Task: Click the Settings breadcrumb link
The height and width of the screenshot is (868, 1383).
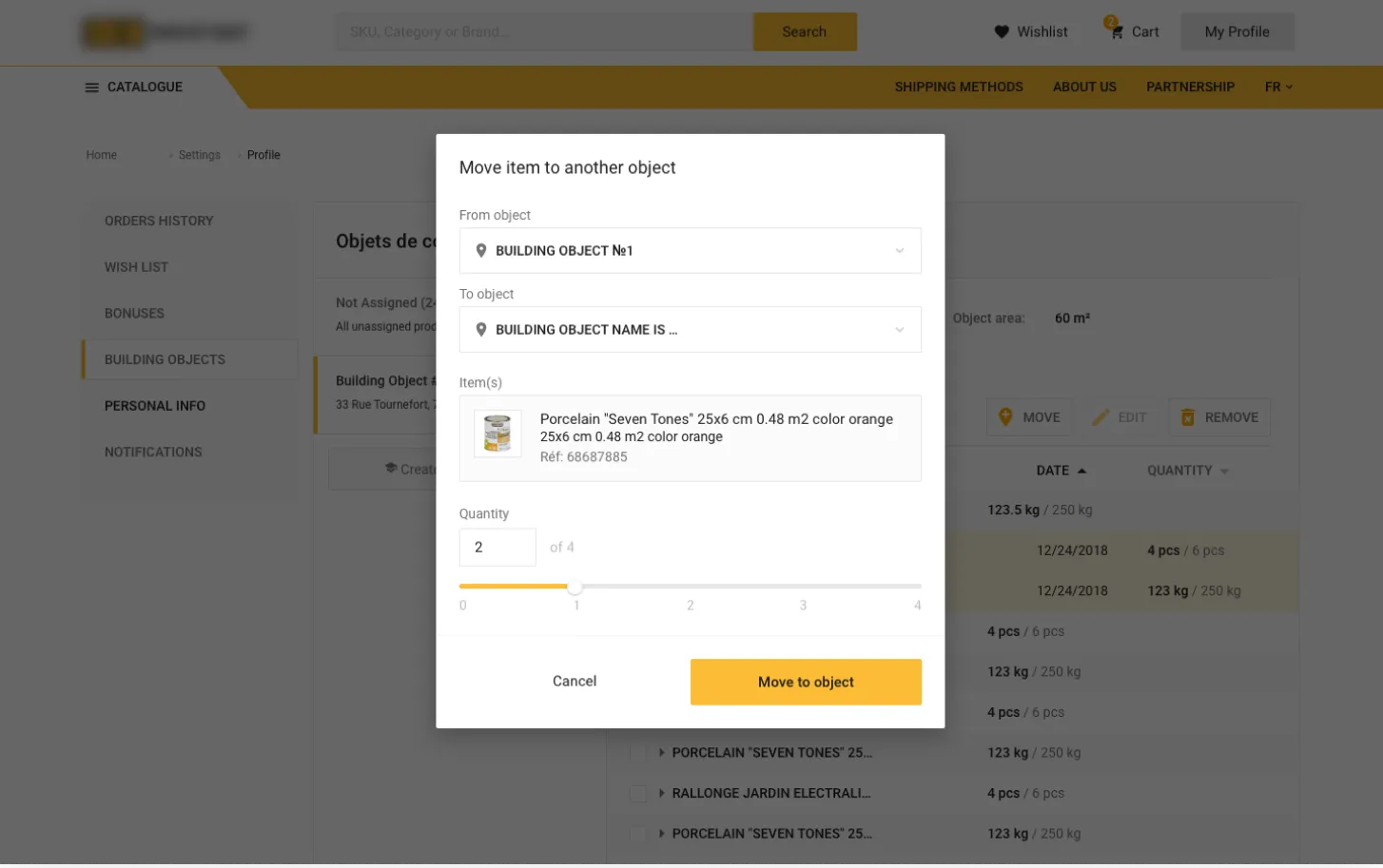Action: click(x=199, y=155)
